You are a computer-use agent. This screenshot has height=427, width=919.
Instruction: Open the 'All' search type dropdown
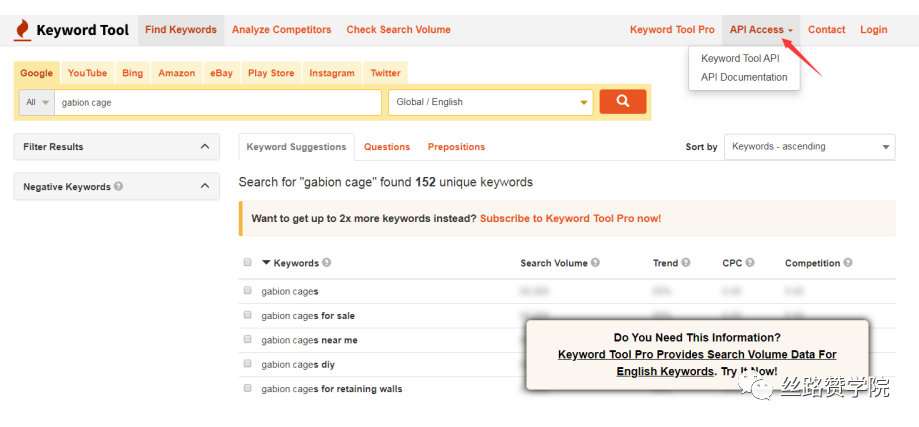[x=37, y=102]
